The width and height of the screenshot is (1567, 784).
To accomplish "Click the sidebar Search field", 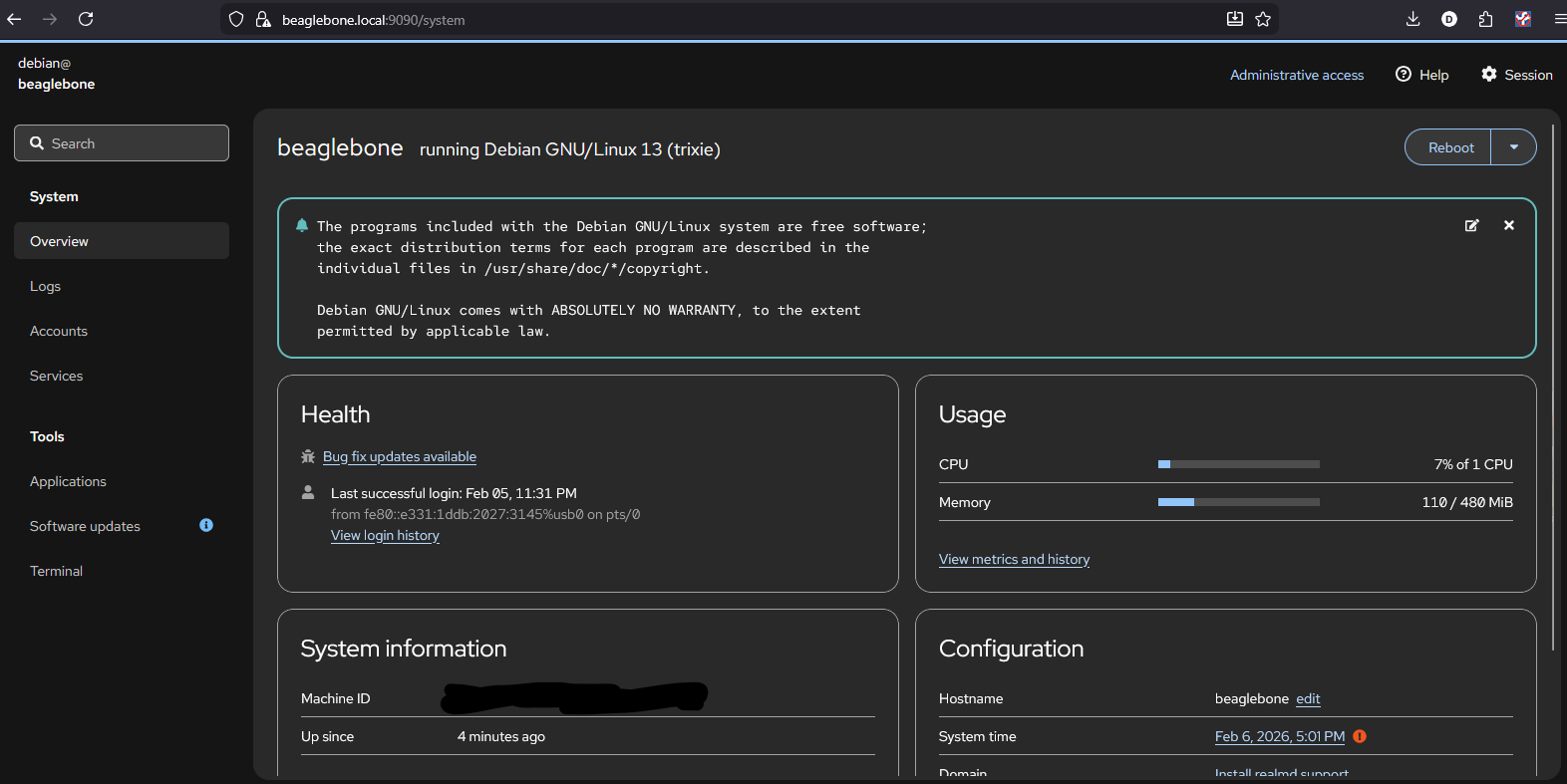I will [x=122, y=143].
